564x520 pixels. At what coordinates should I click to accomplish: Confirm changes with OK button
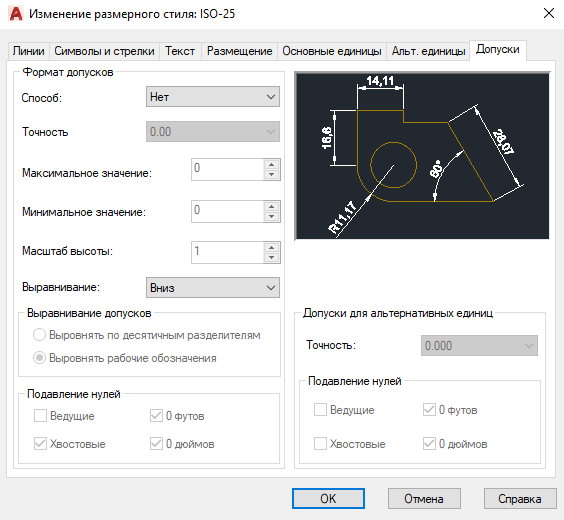[328, 498]
